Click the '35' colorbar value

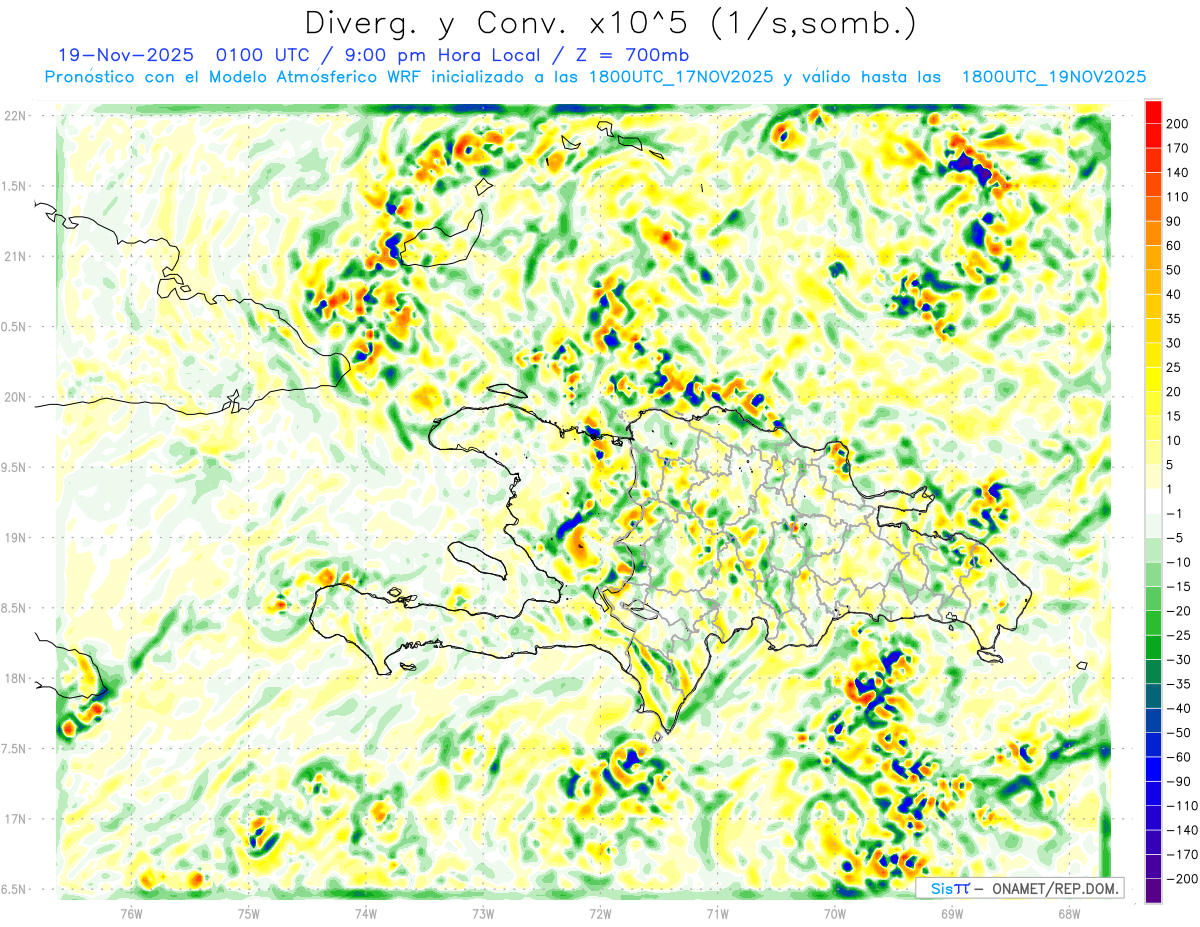[1175, 319]
